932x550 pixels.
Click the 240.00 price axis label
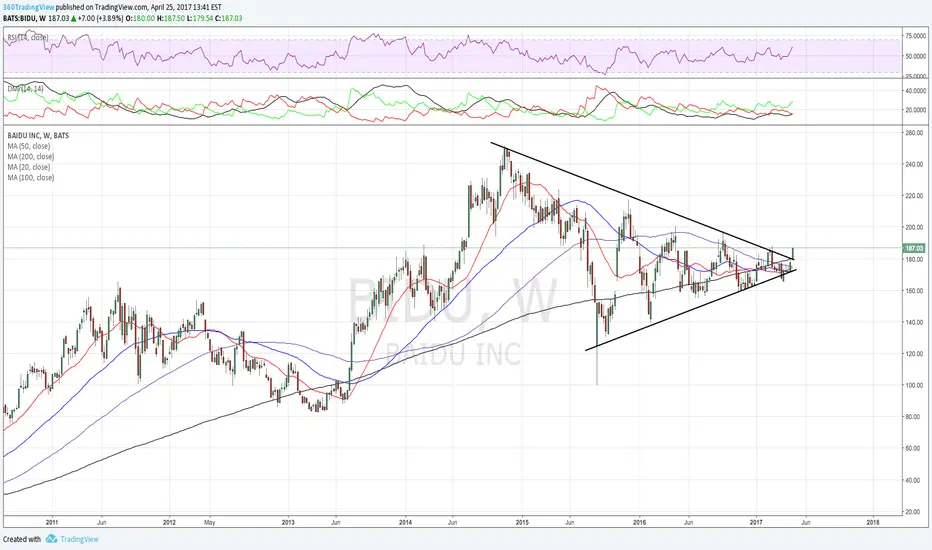(914, 165)
